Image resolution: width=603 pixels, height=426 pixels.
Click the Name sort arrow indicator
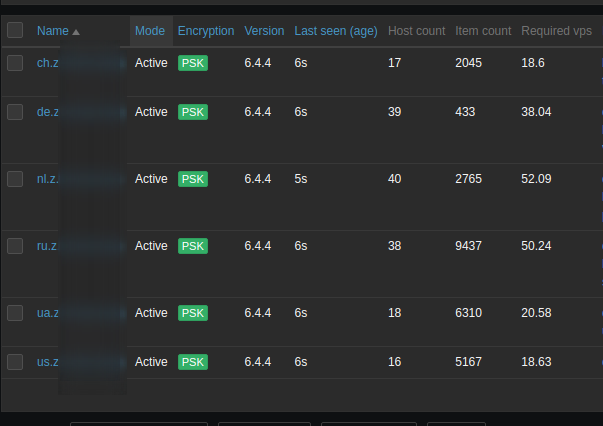click(76, 32)
